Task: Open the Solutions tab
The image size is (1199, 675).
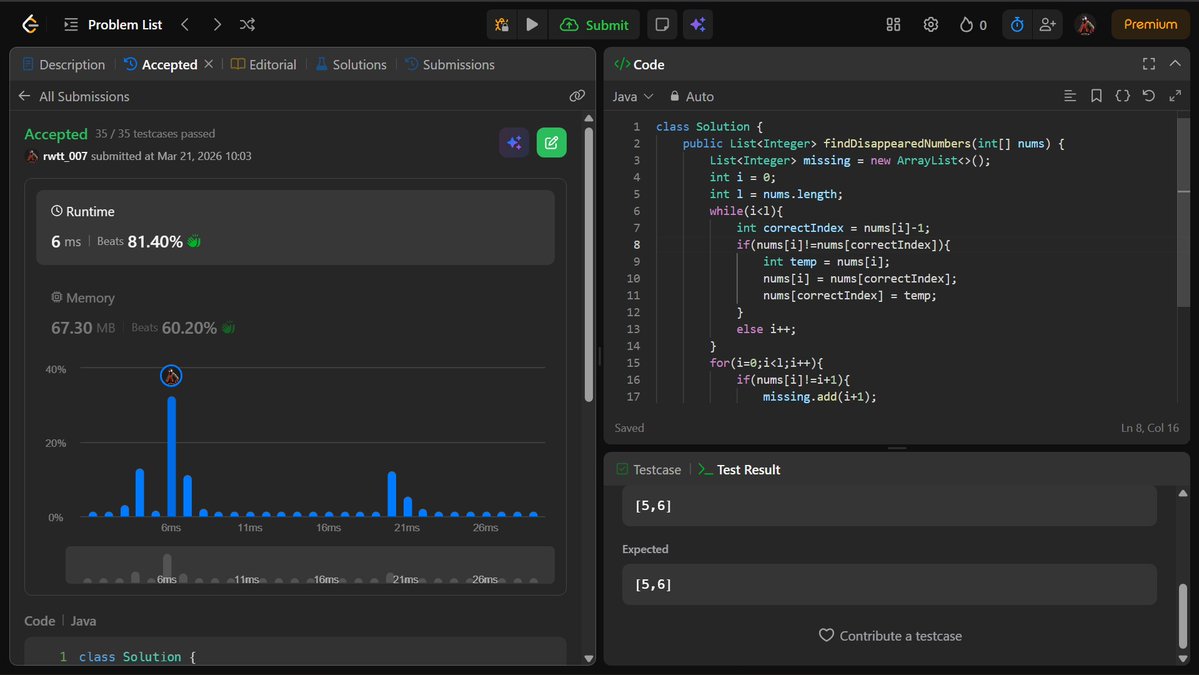Action: (351, 64)
